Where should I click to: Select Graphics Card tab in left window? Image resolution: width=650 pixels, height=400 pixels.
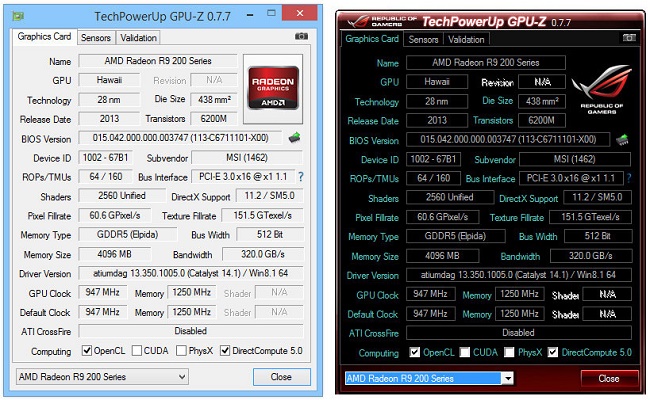(x=44, y=36)
